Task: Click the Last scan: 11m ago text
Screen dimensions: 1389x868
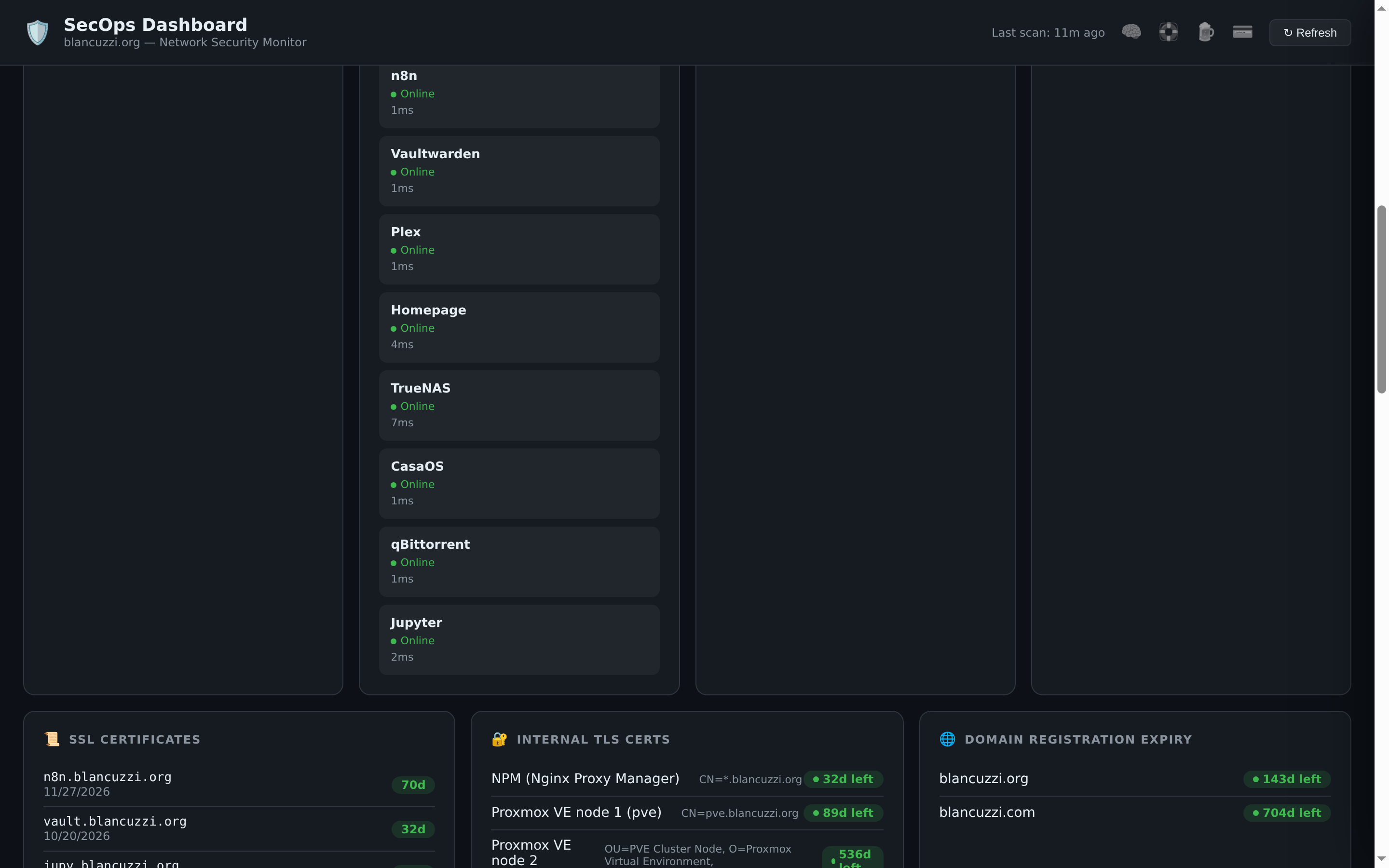Action: pos(1048,33)
